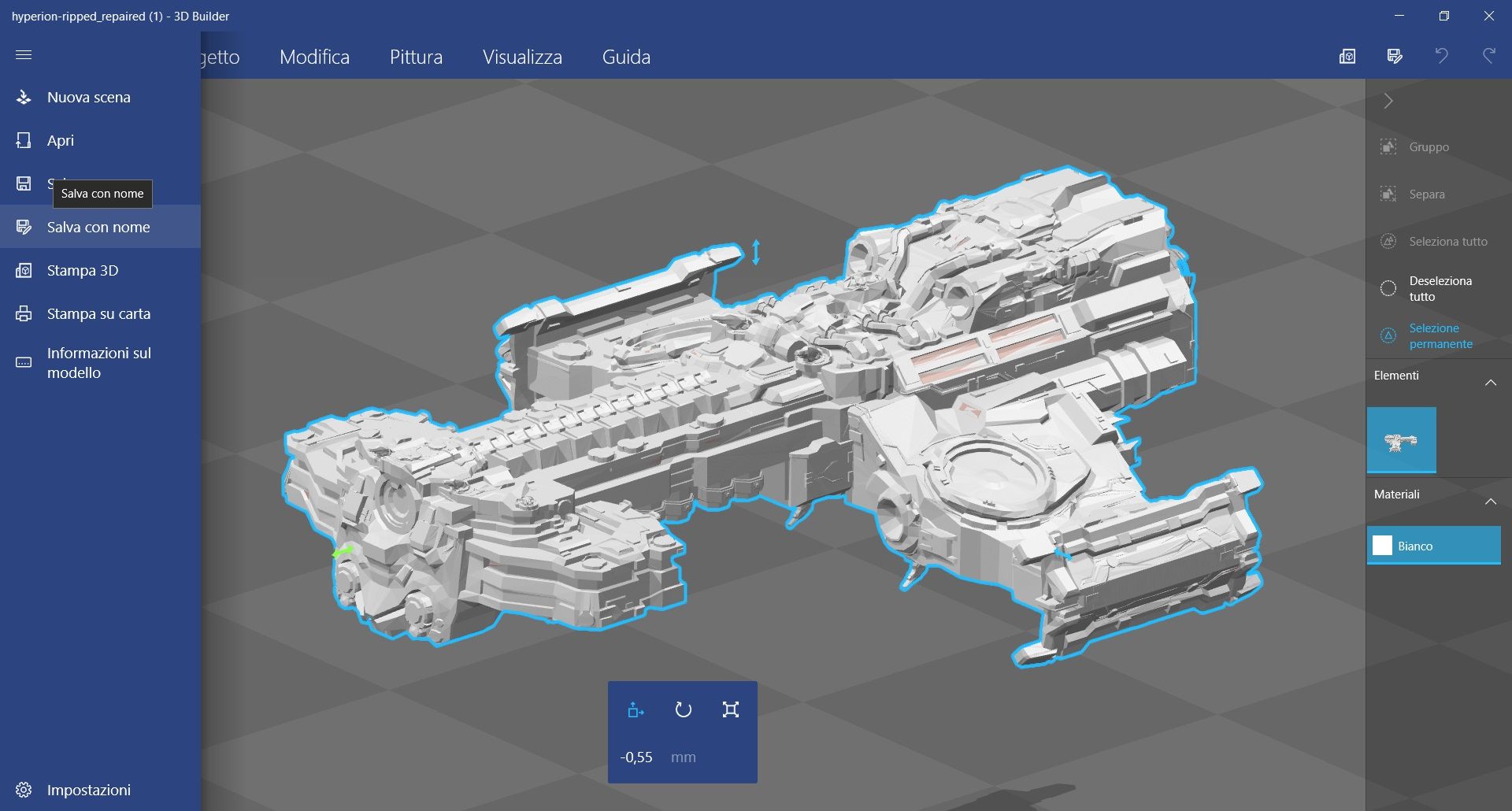Viewport: 1512px width, 811px height.
Task: Select the spaceship element thumbnail
Action: [1402, 440]
